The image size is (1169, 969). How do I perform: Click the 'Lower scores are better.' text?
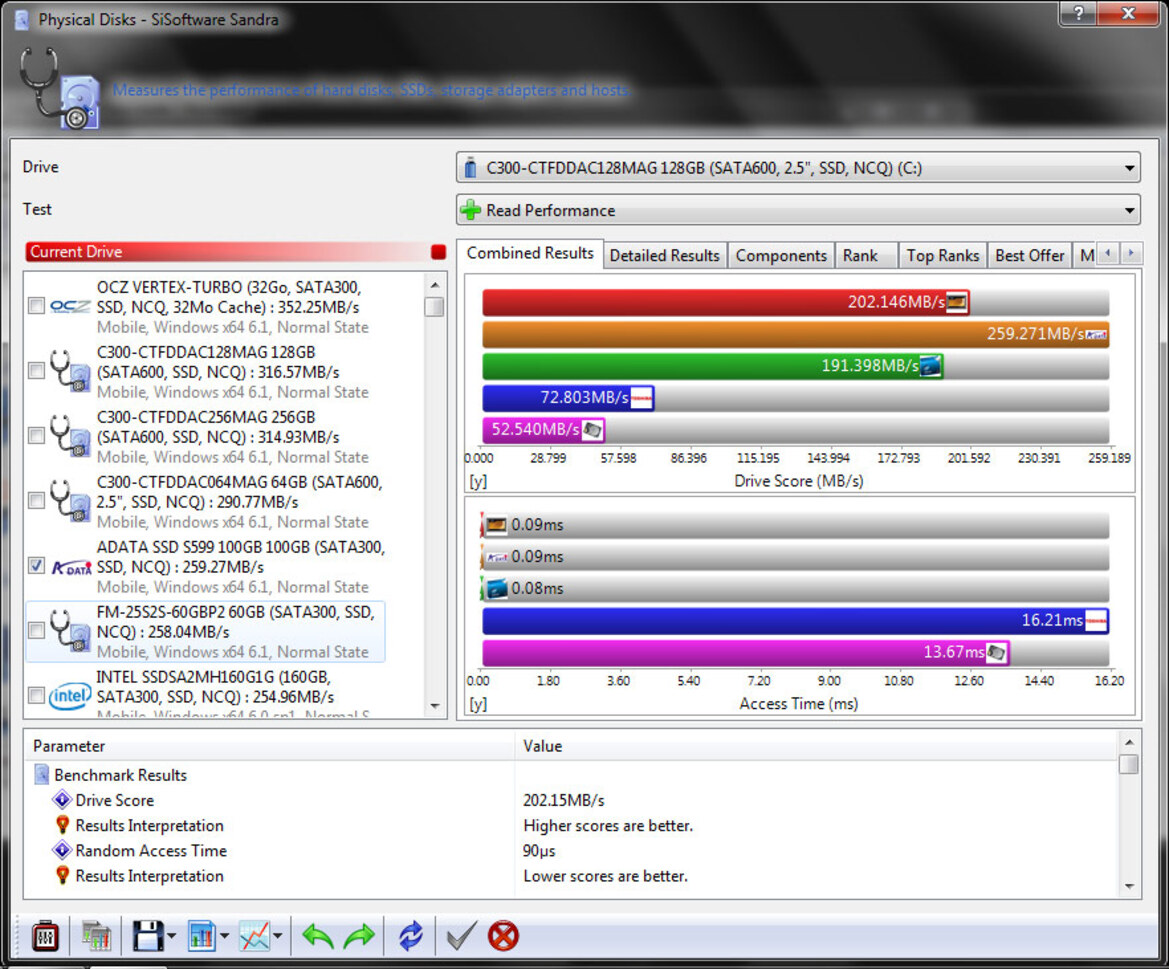pyautogui.click(x=605, y=877)
